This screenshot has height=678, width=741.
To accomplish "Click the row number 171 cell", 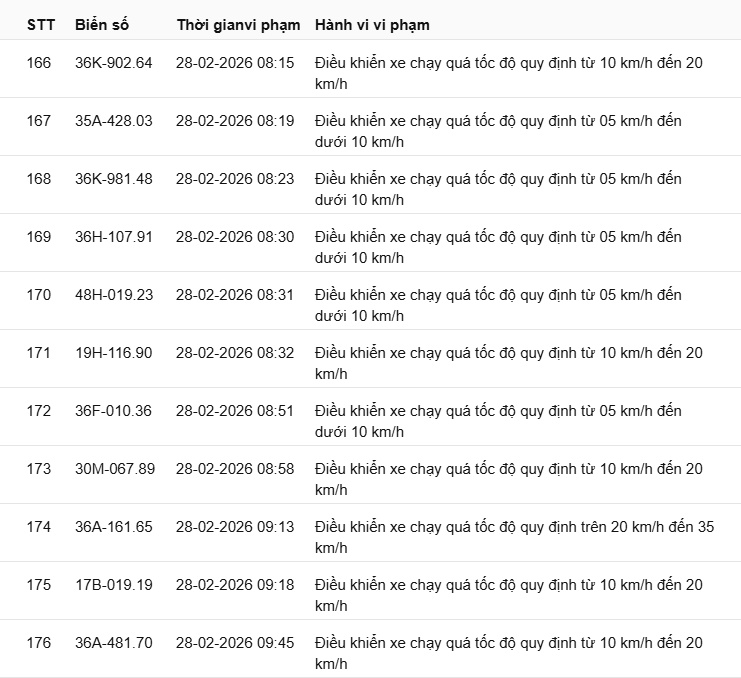I will coord(39,353).
